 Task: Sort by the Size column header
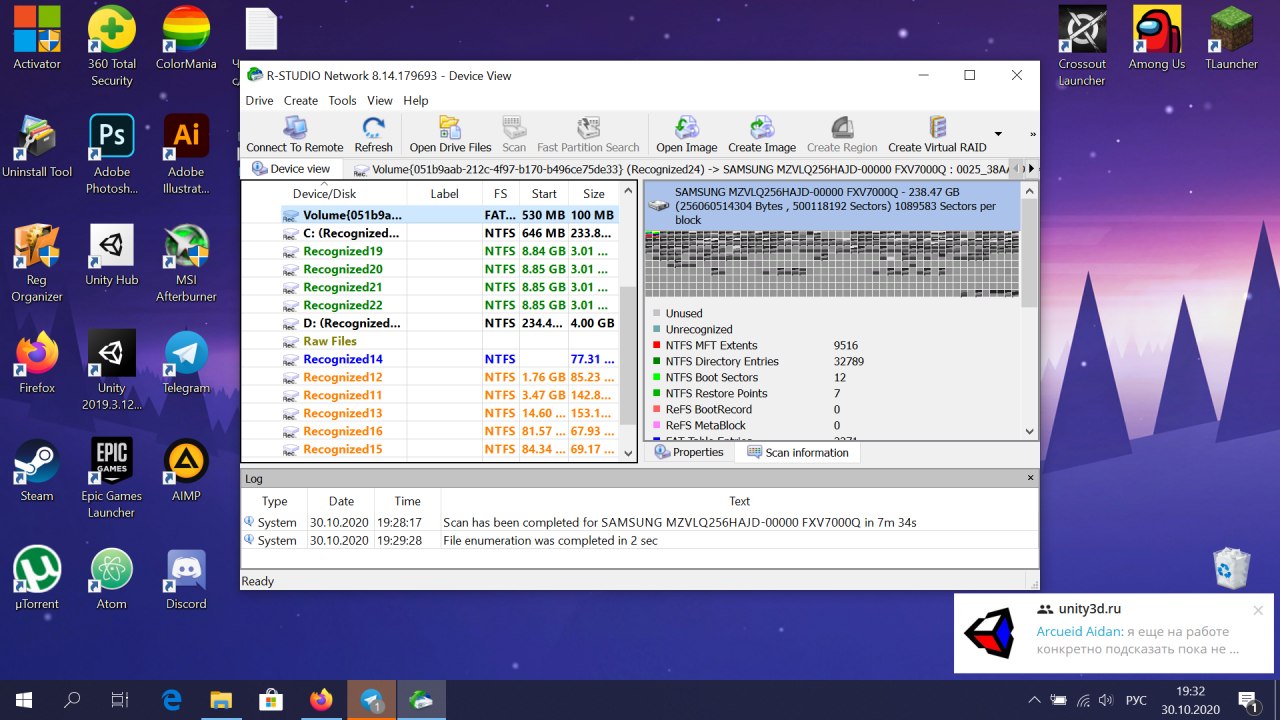point(594,194)
